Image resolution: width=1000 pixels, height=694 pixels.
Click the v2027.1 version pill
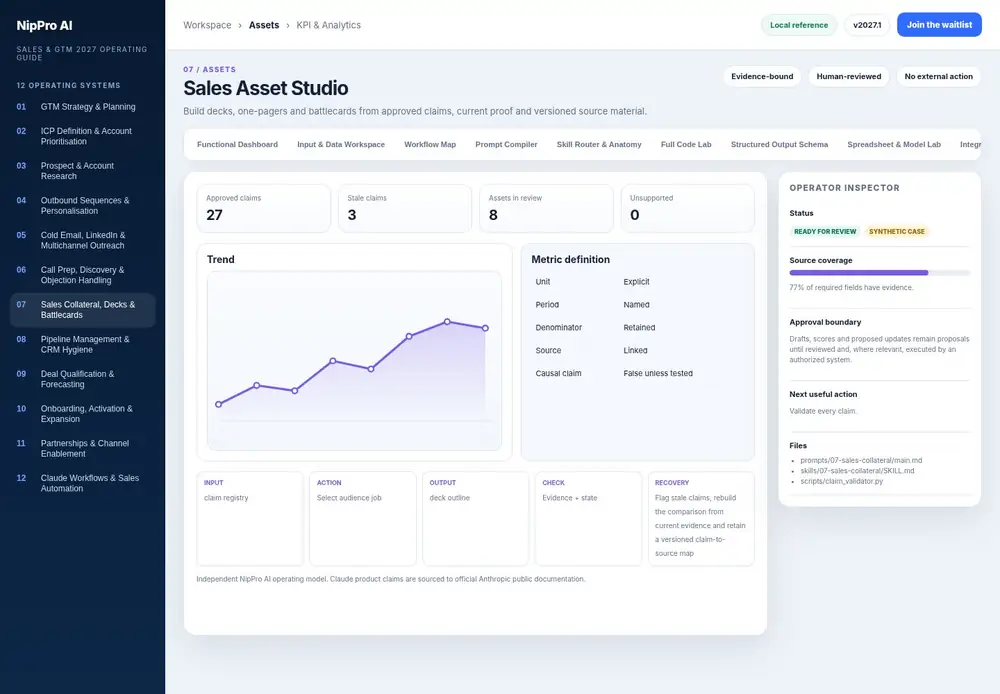867,25
